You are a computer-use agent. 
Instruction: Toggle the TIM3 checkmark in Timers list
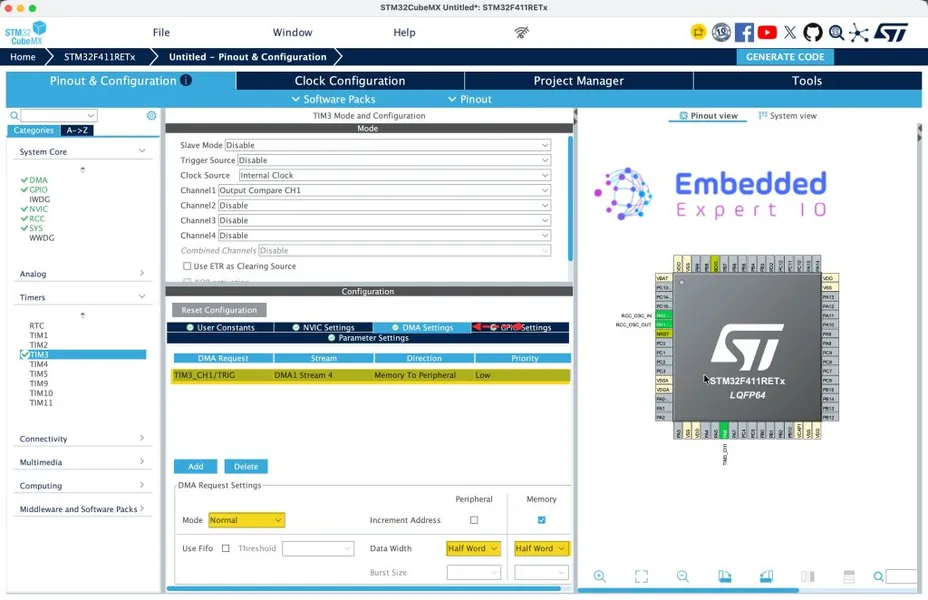click(x=24, y=354)
